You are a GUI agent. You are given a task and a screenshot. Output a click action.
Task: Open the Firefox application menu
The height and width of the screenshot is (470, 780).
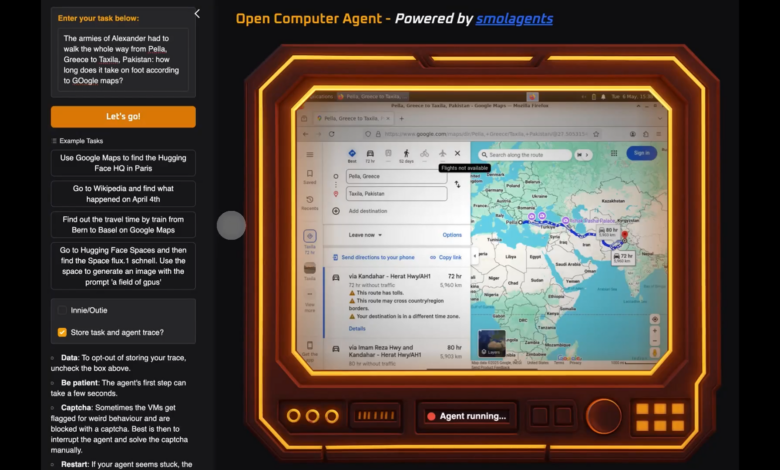pyautogui.click(x=659, y=134)
